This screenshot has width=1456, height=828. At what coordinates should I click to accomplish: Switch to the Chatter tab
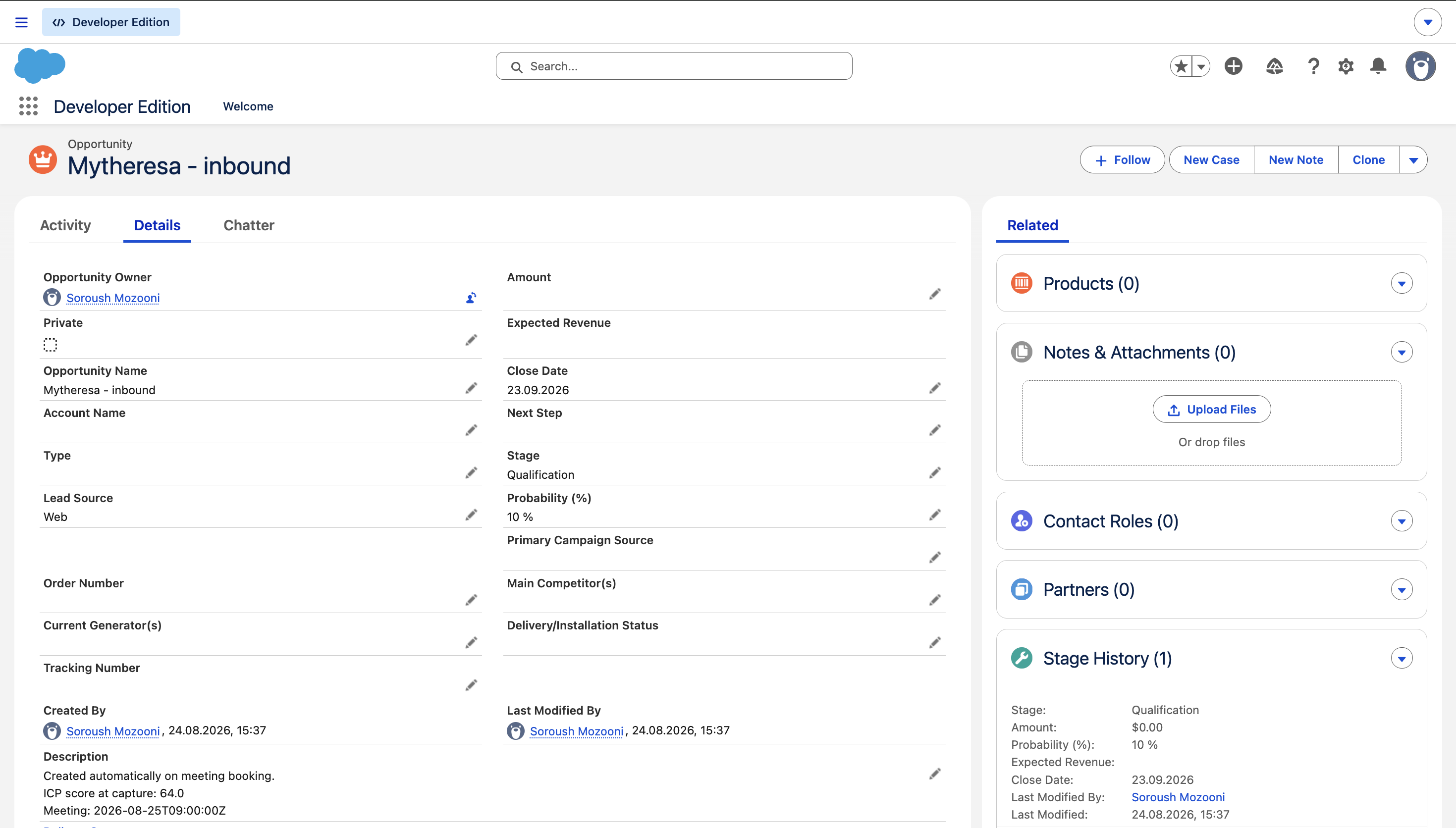click(x=249, y=225)
